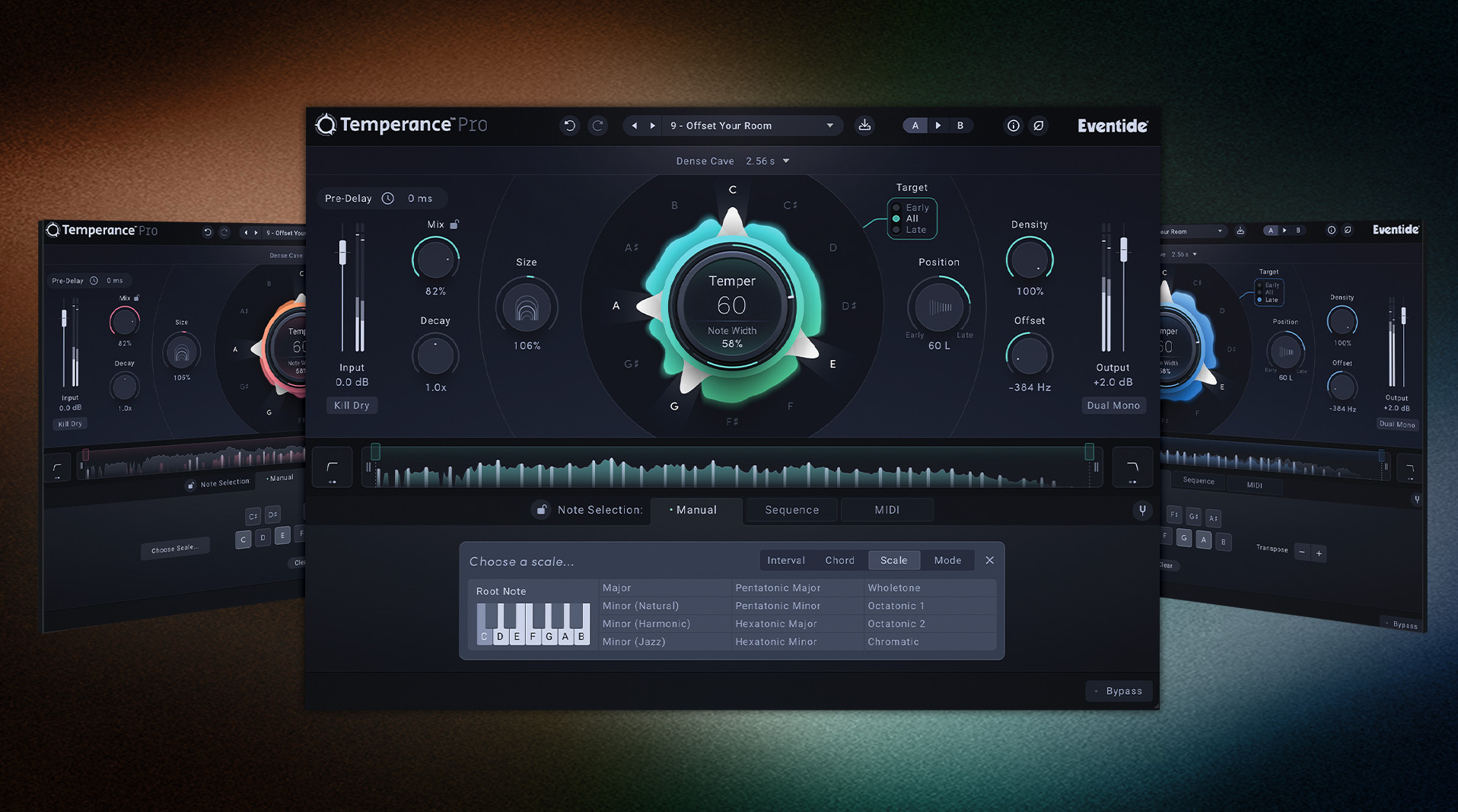The height and width of the screenshot is (812, 1458).
Task: Choose the Pentatonic Minor scale
Action: 778,606
